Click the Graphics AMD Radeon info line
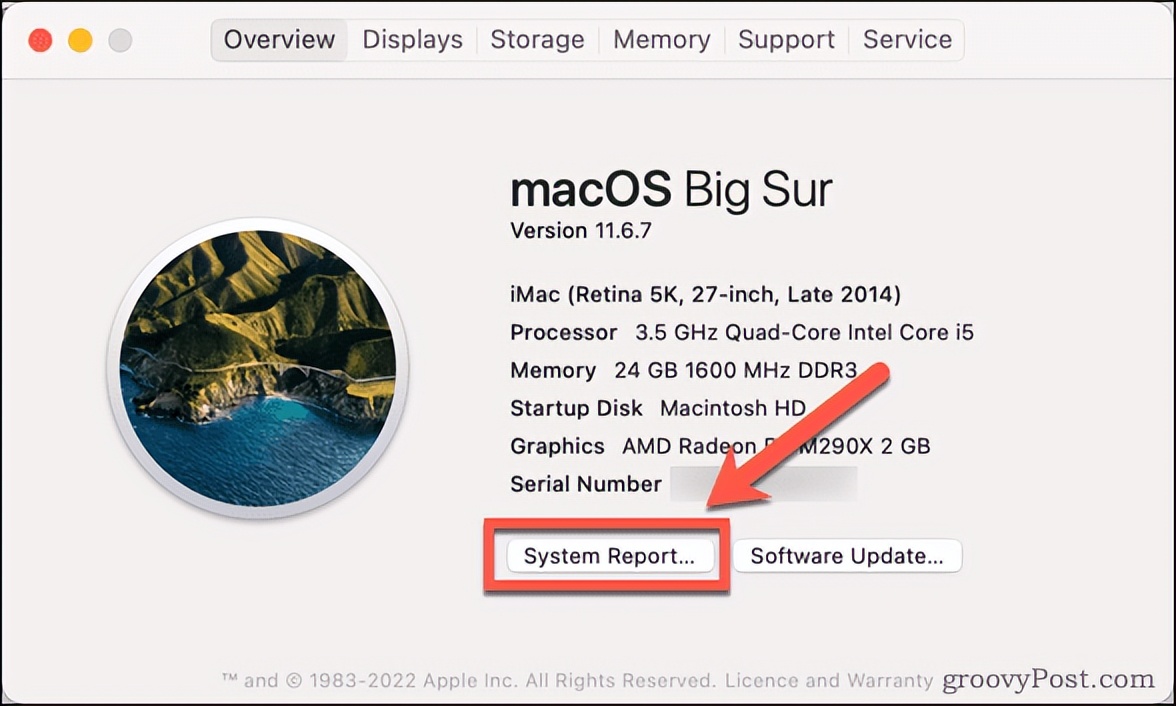This screenshot has width=1176, height=706. tap(719, 446)
